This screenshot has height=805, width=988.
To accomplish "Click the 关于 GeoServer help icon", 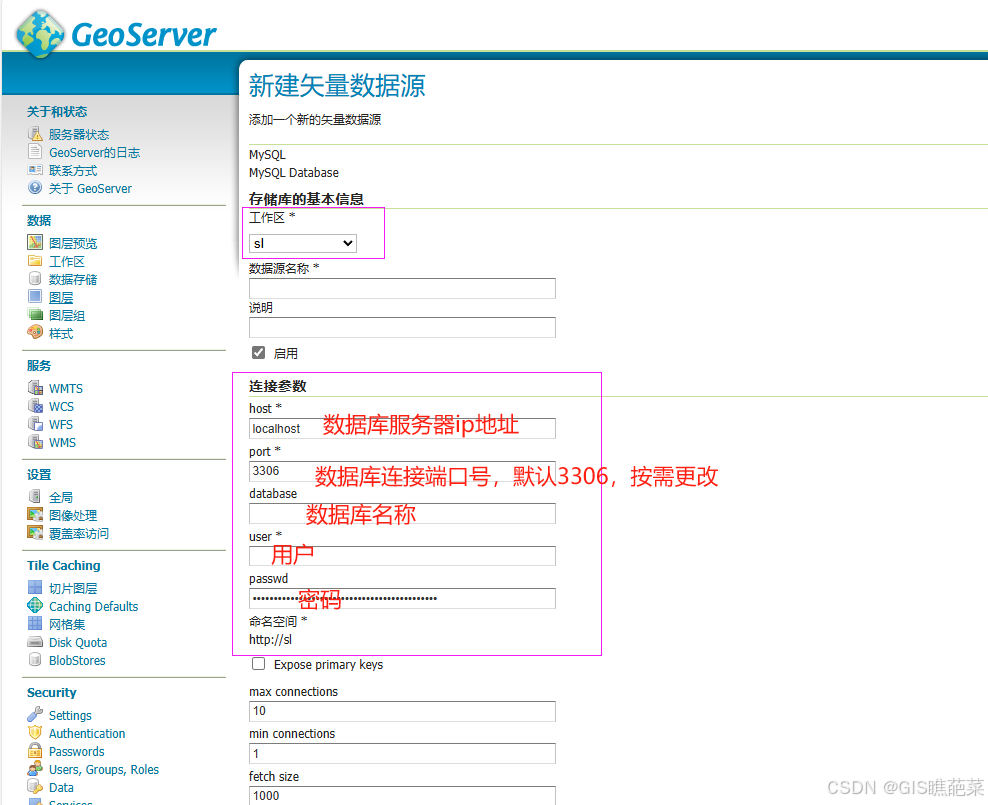I will pyautogui.click(x=35, y=188).
